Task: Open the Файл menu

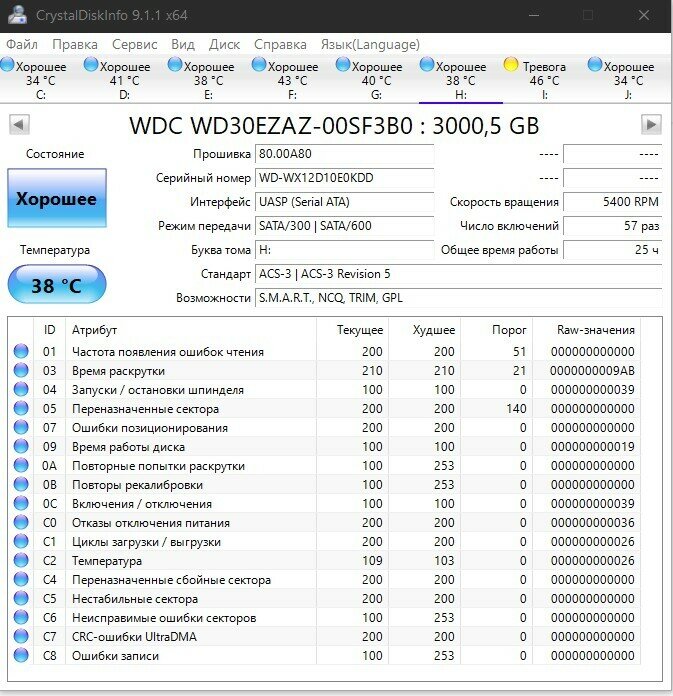Action: (22, 44)
